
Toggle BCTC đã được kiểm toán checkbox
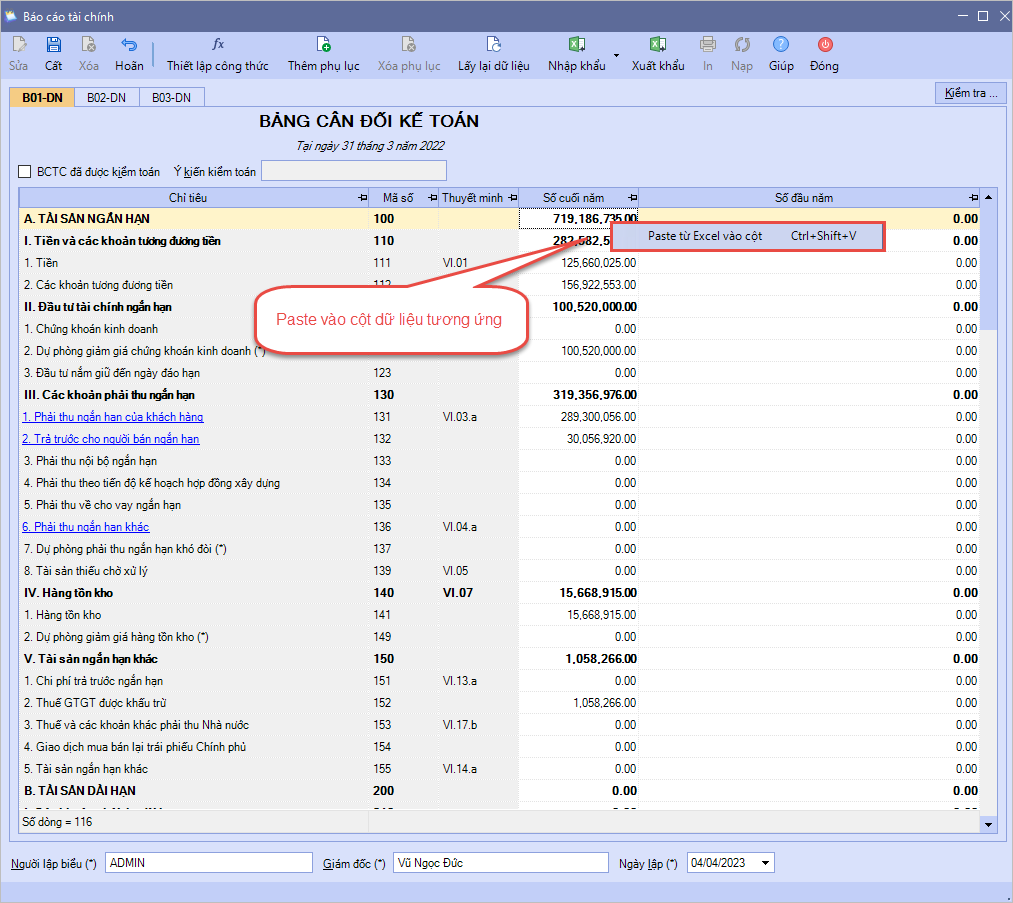pos(25,172)
